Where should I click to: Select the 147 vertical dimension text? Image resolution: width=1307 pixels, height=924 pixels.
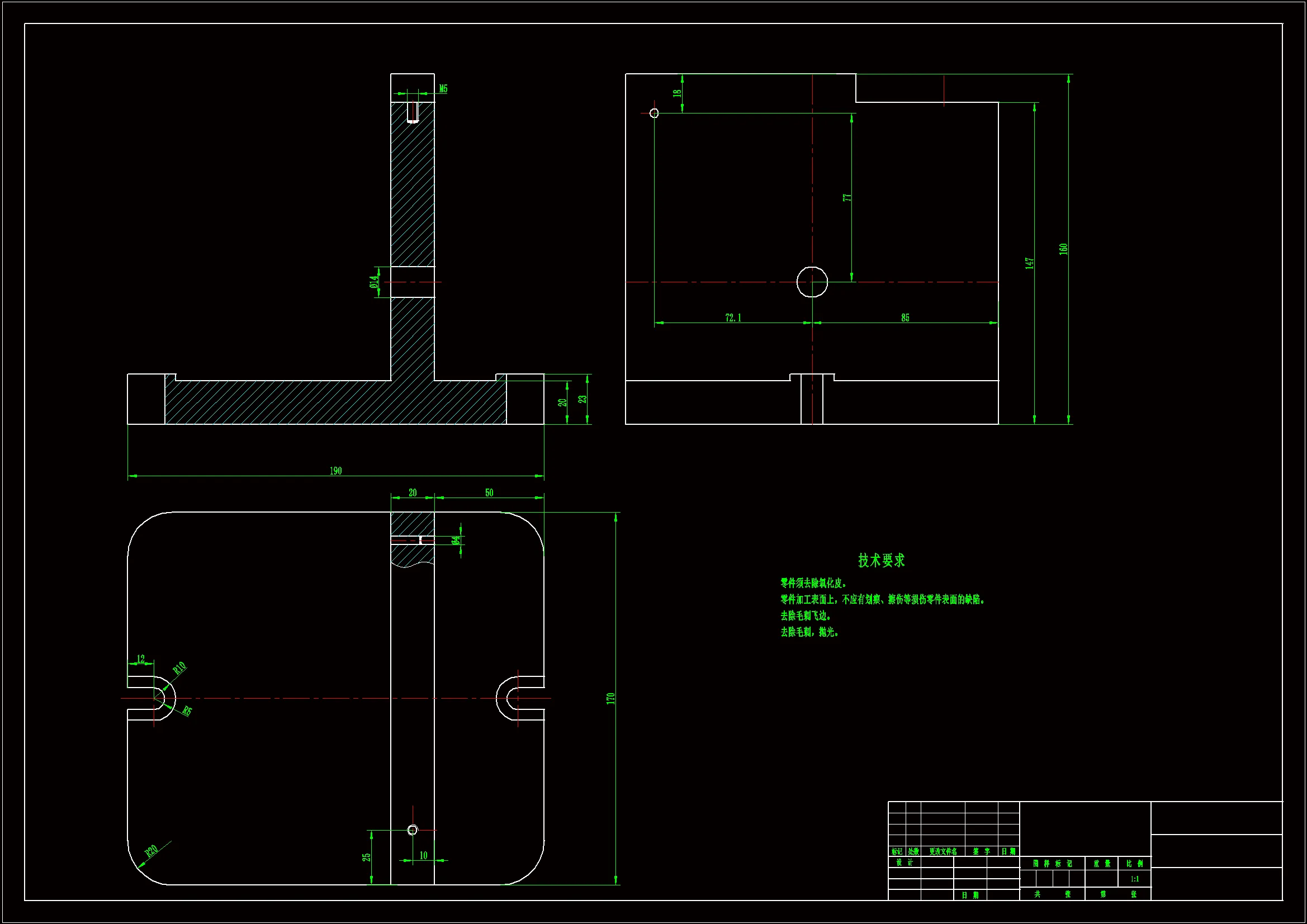click(x=1029, y=263)
